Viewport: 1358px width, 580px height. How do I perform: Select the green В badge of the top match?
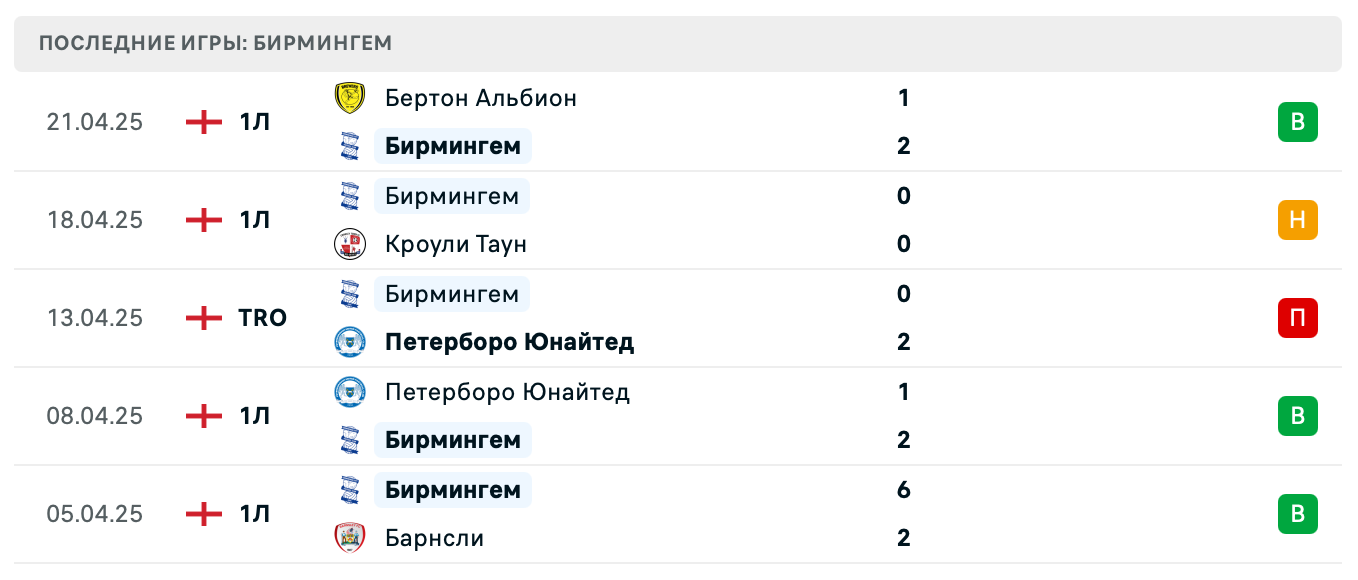click(1297, 121)
